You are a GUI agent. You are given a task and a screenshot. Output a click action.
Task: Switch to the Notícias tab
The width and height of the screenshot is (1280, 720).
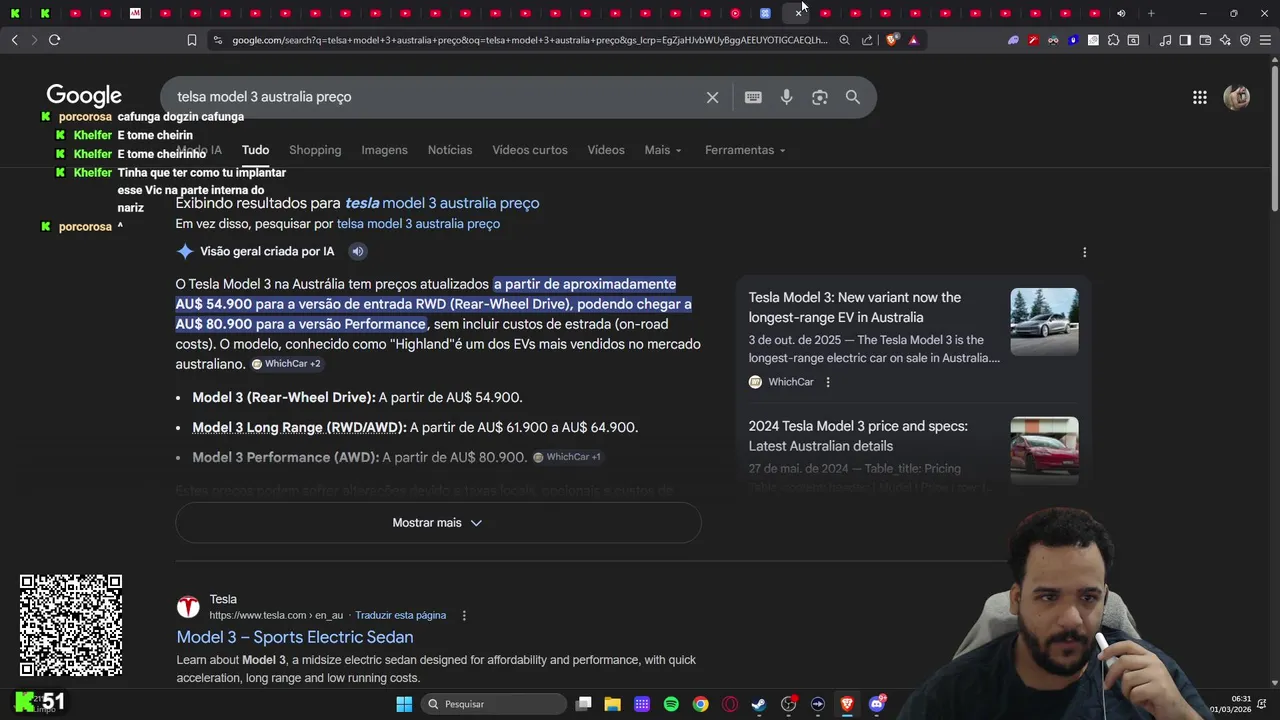(x=450, y=150)
